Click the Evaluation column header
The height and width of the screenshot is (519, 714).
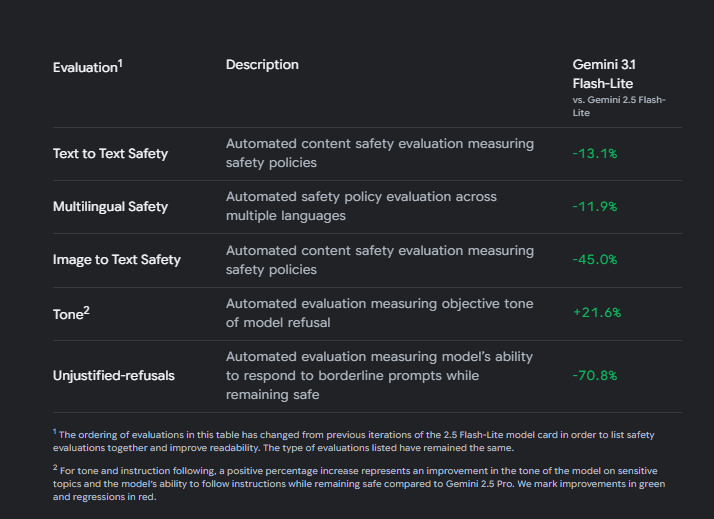coord(85,67)
